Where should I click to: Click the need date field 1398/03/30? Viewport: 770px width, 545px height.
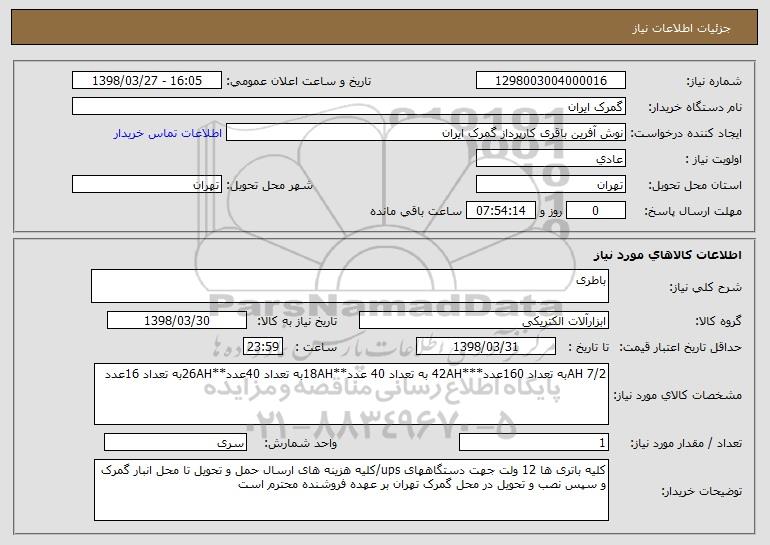click(177, 321)
